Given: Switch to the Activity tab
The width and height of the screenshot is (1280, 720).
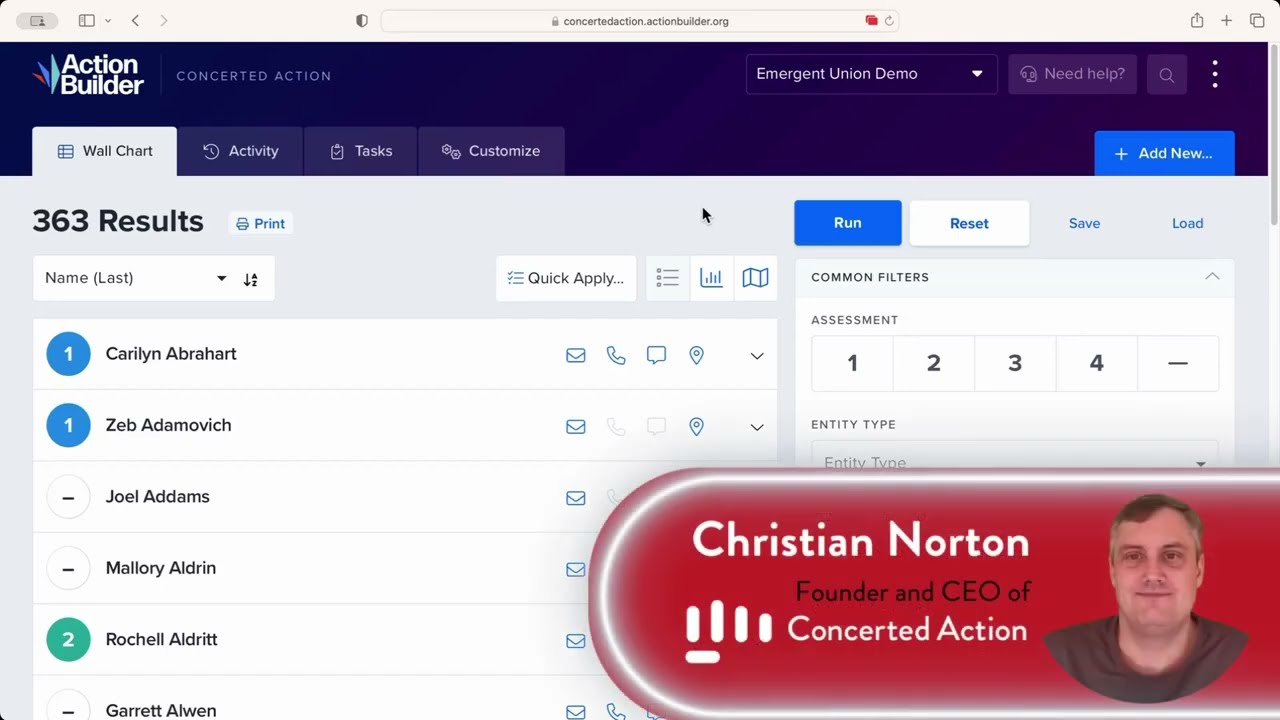Looking at the screenshot, I should coord(240,151).
